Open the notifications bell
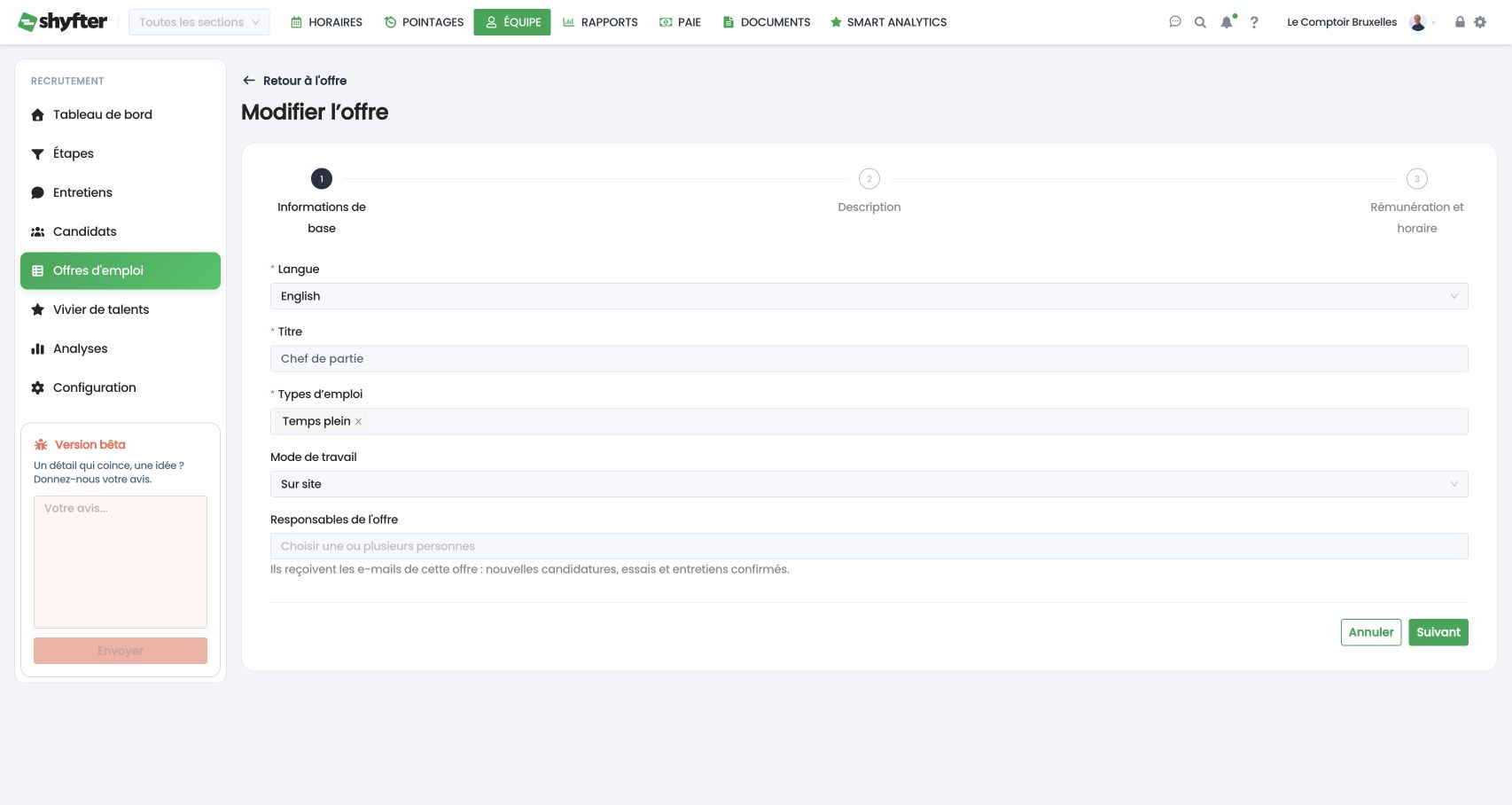 coord(1227,22)
